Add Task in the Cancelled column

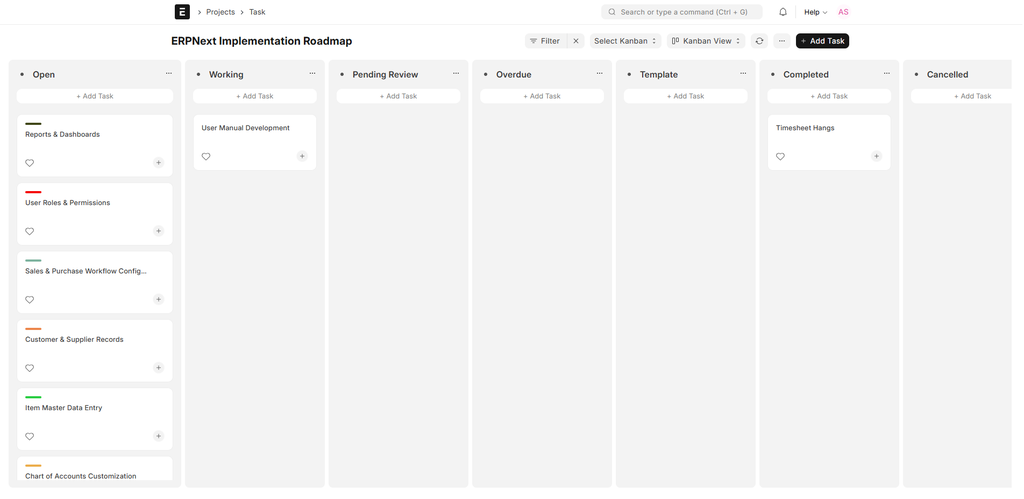tap(961, 96)
